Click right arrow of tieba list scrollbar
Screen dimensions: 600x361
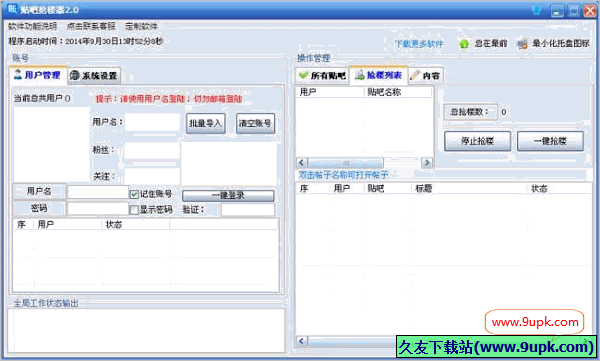pos(427,163)
